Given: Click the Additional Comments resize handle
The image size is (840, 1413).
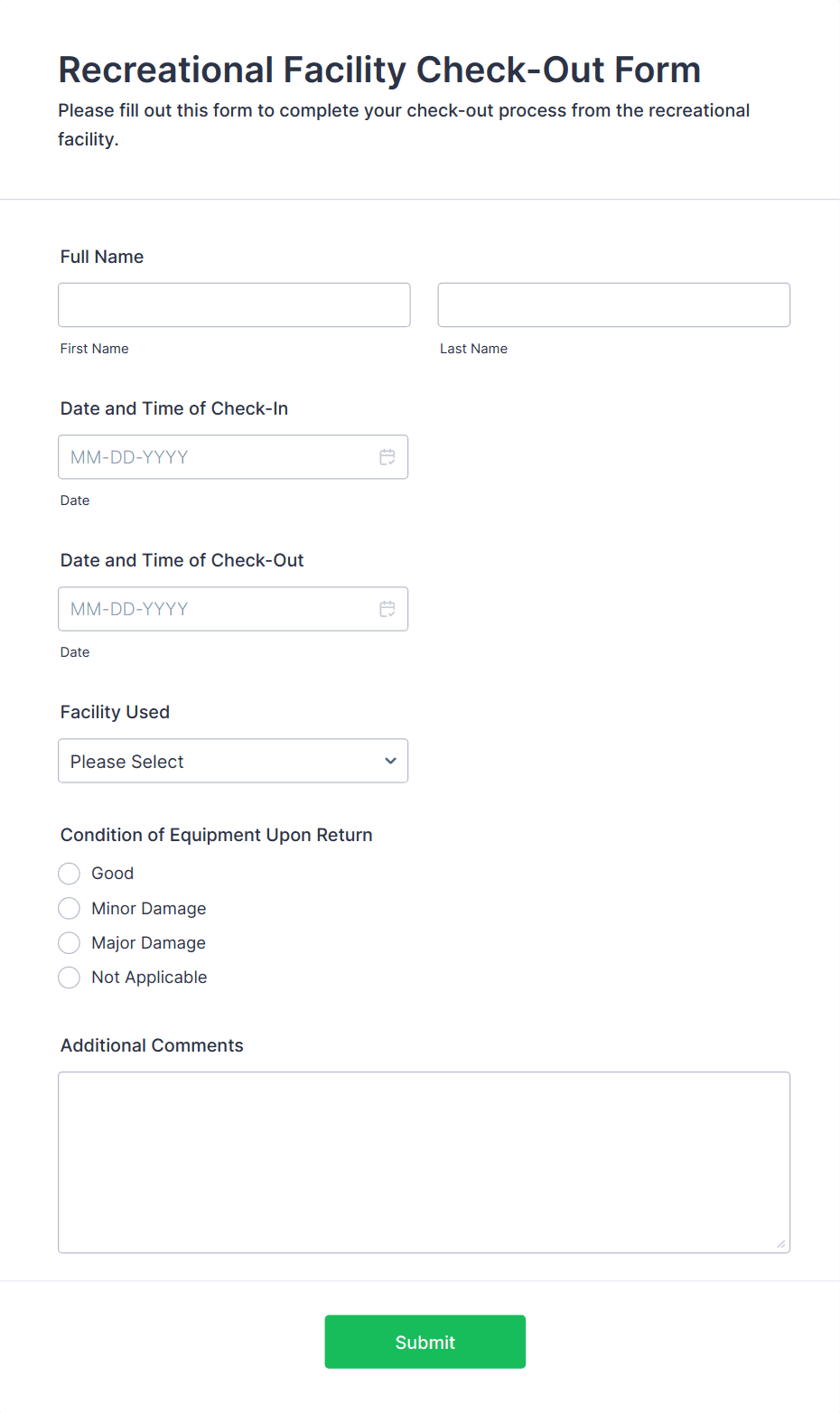Looking at the screenshot, I should (780, 1244).
